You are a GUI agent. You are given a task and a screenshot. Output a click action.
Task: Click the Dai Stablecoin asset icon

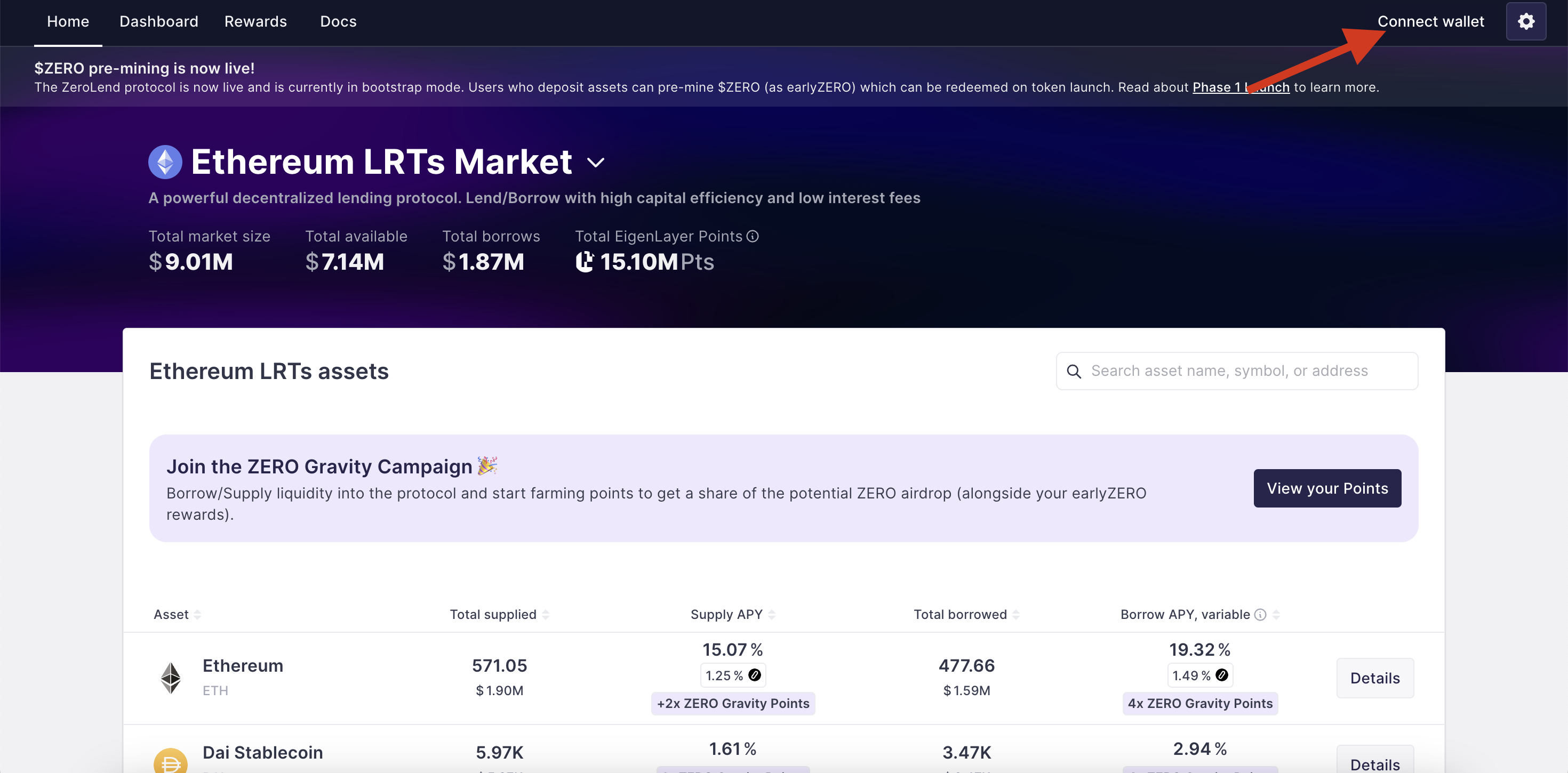click(171, 761)
